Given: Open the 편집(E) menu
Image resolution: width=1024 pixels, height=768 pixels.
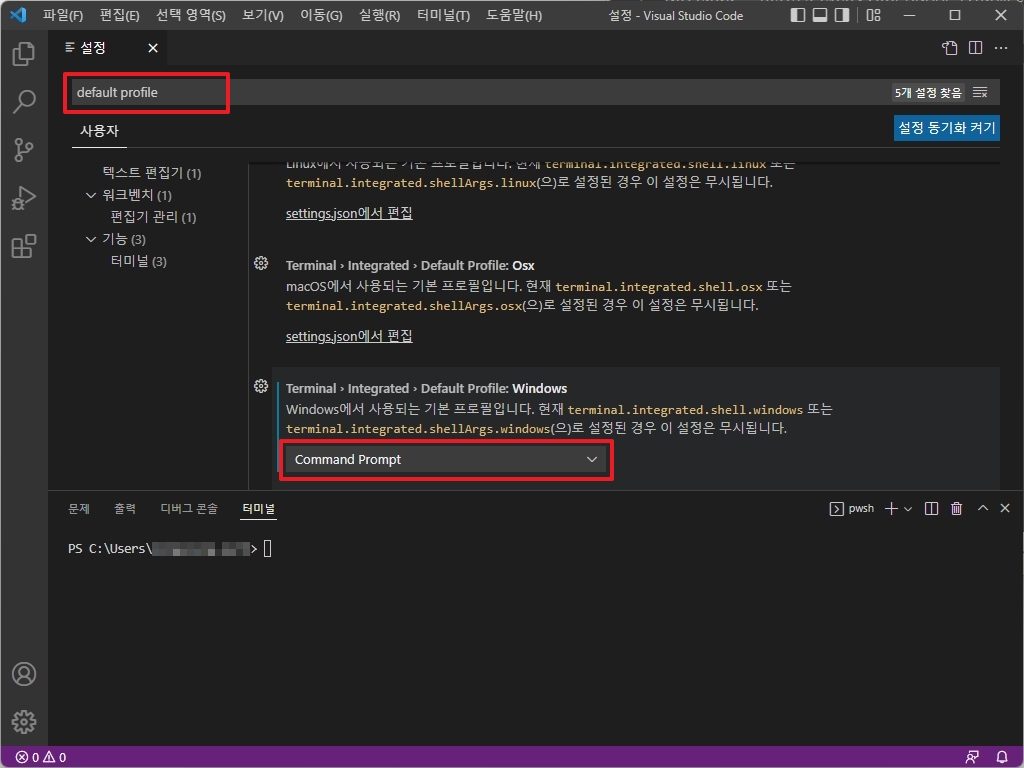Looking at the screenshot, I should 120,15.
